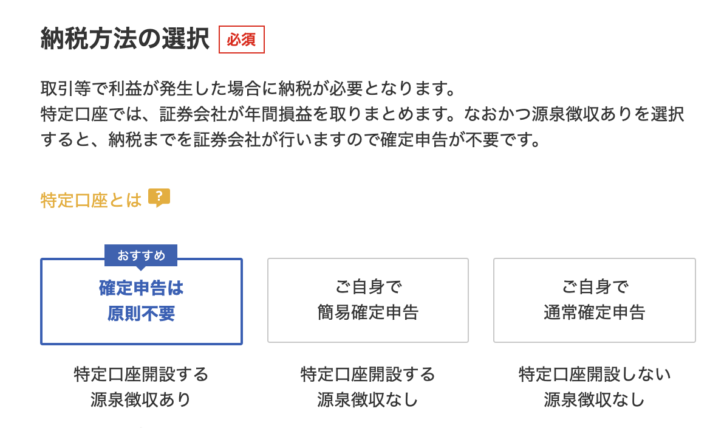The height and width of the screenshot is (428, 724).
Task: Click the 通常確定申告 text in the right box
Action: (594, 313)
